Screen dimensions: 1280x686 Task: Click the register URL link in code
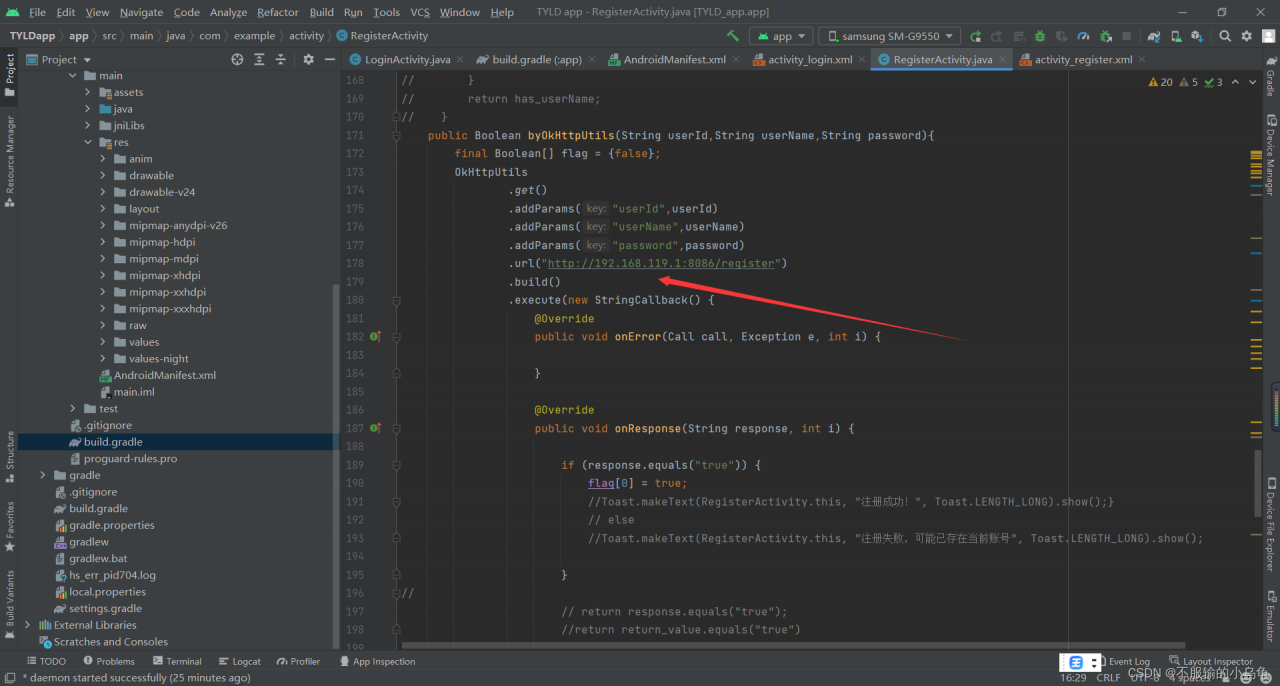(x=661, y=263)
